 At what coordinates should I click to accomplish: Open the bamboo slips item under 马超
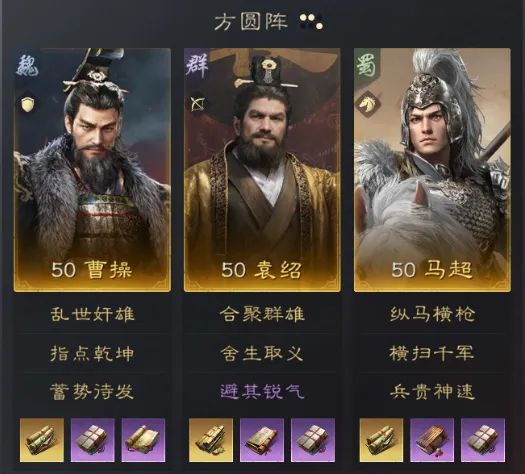432,440
